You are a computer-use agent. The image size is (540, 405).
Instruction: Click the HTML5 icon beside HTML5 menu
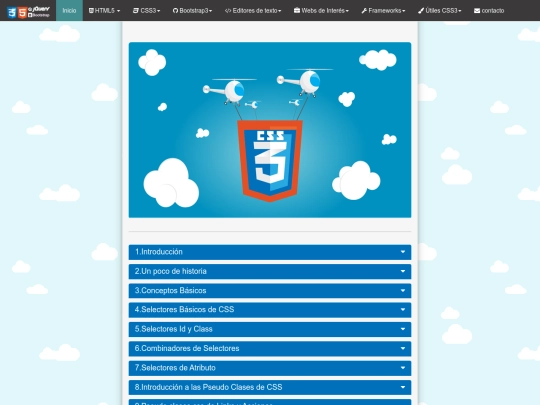(x=91, y=11)
